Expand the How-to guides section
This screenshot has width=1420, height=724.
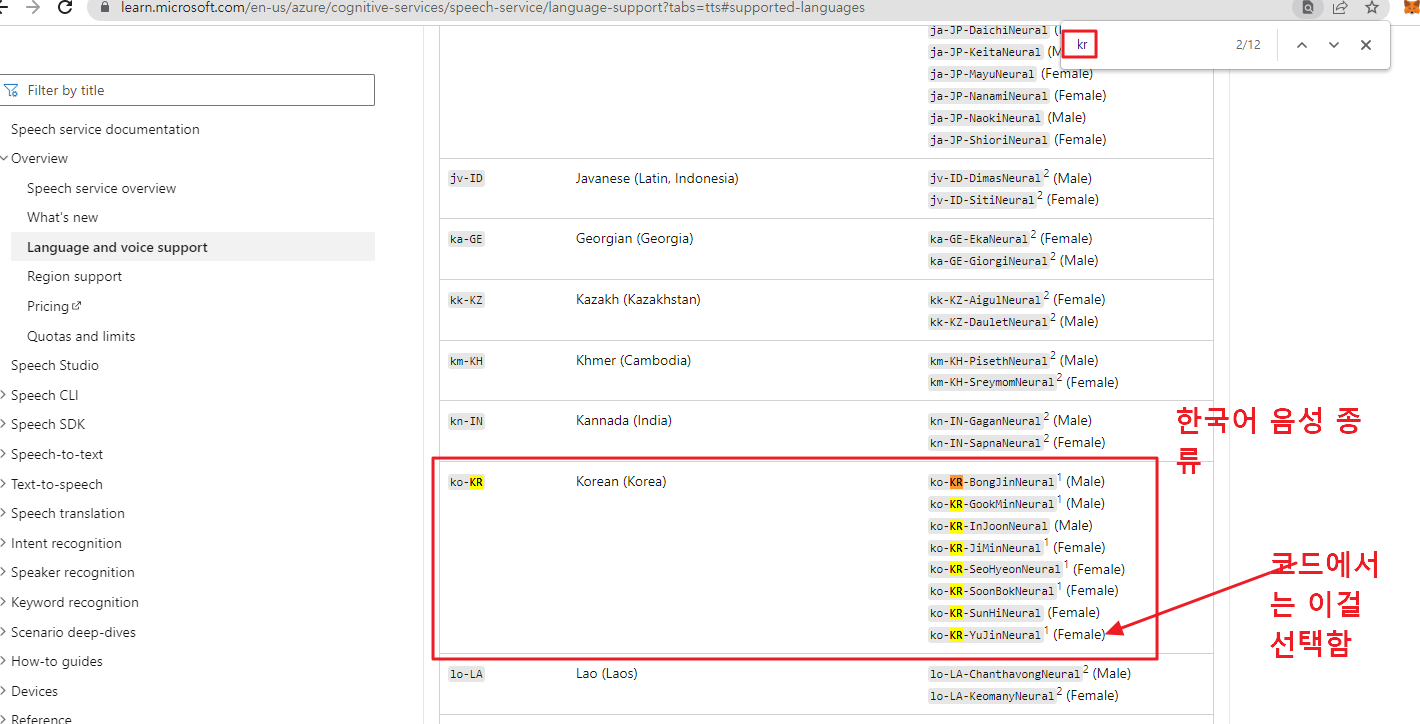(4, 661)
